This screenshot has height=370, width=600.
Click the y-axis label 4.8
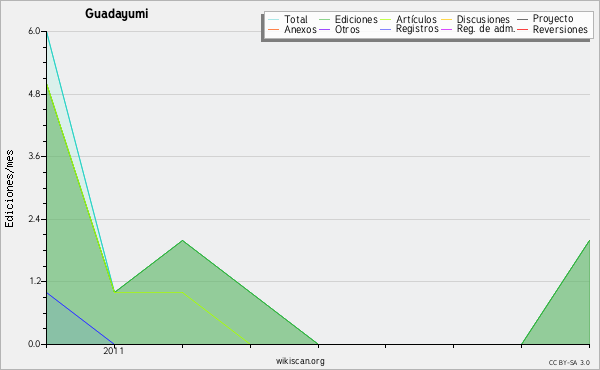tap(34, 94)
